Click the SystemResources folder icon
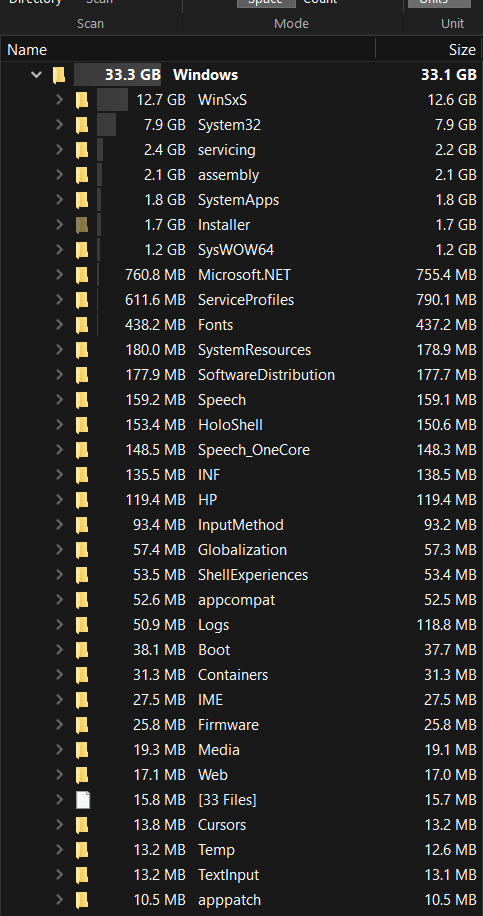The height and width of the screenshot is (916, 483). [x=82, y=350]
